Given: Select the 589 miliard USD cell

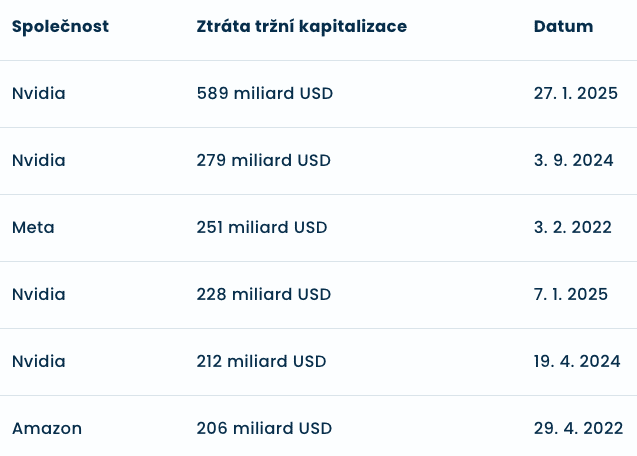Looking at the screenshot, I should (x=264, y=94).
